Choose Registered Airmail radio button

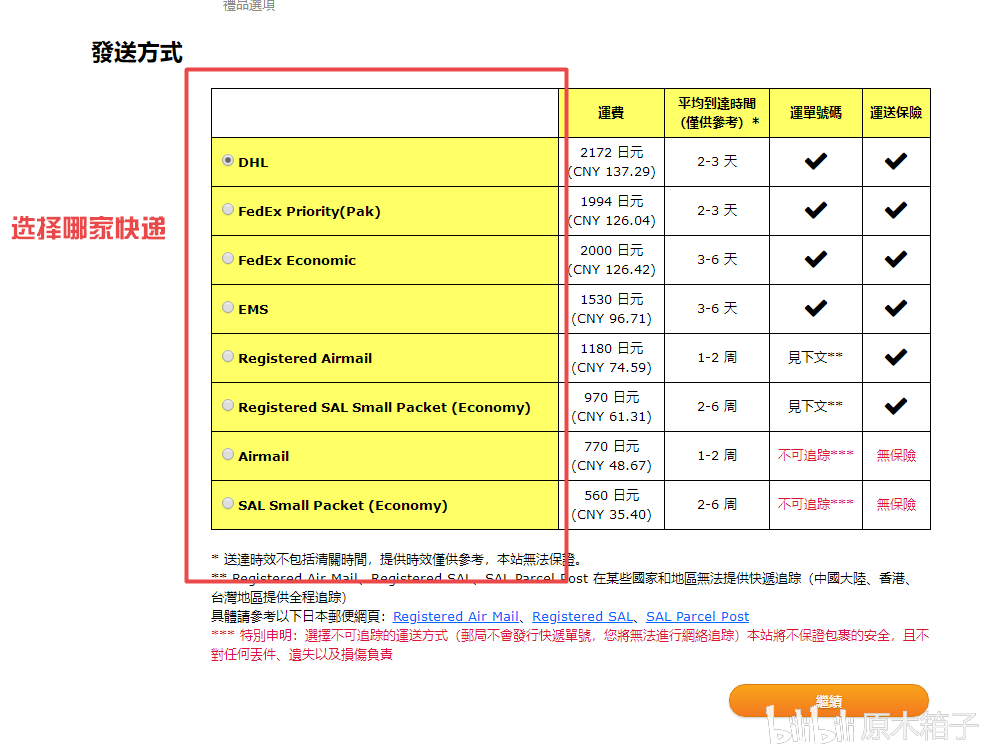[228, 356]
